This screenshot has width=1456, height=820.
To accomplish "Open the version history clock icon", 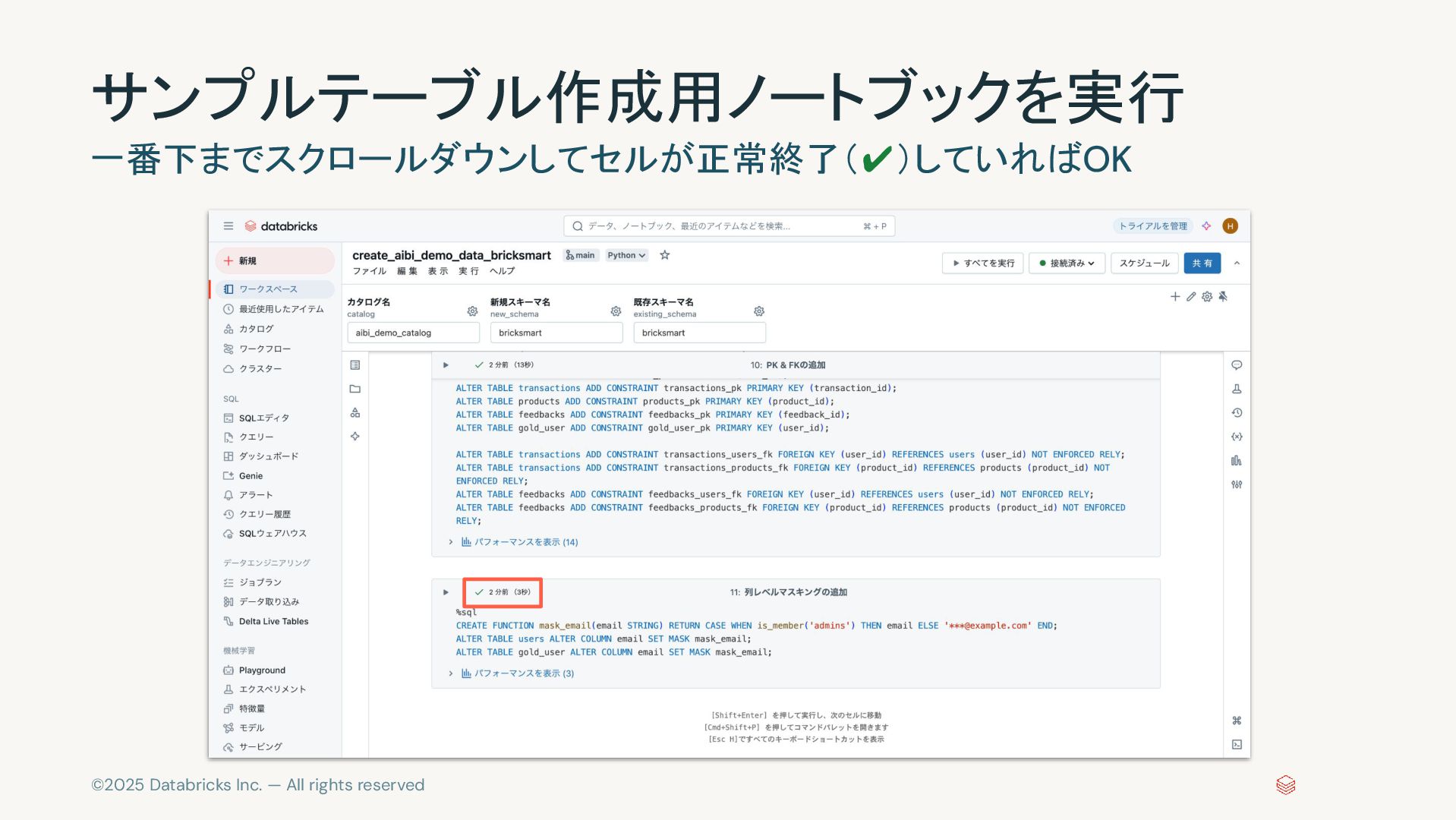I will [x=1237, y=413].
